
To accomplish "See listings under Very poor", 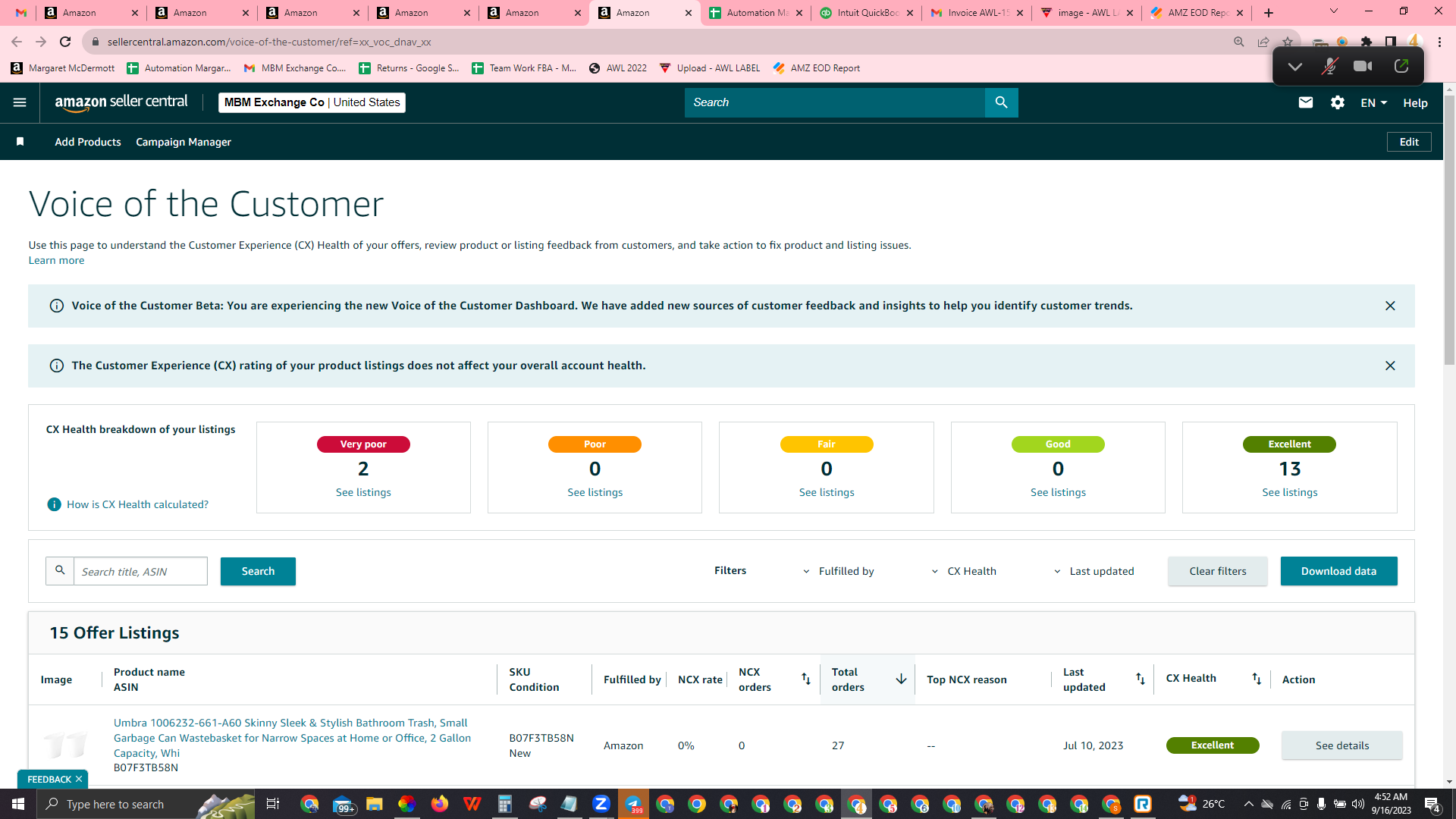I will 363,492.
